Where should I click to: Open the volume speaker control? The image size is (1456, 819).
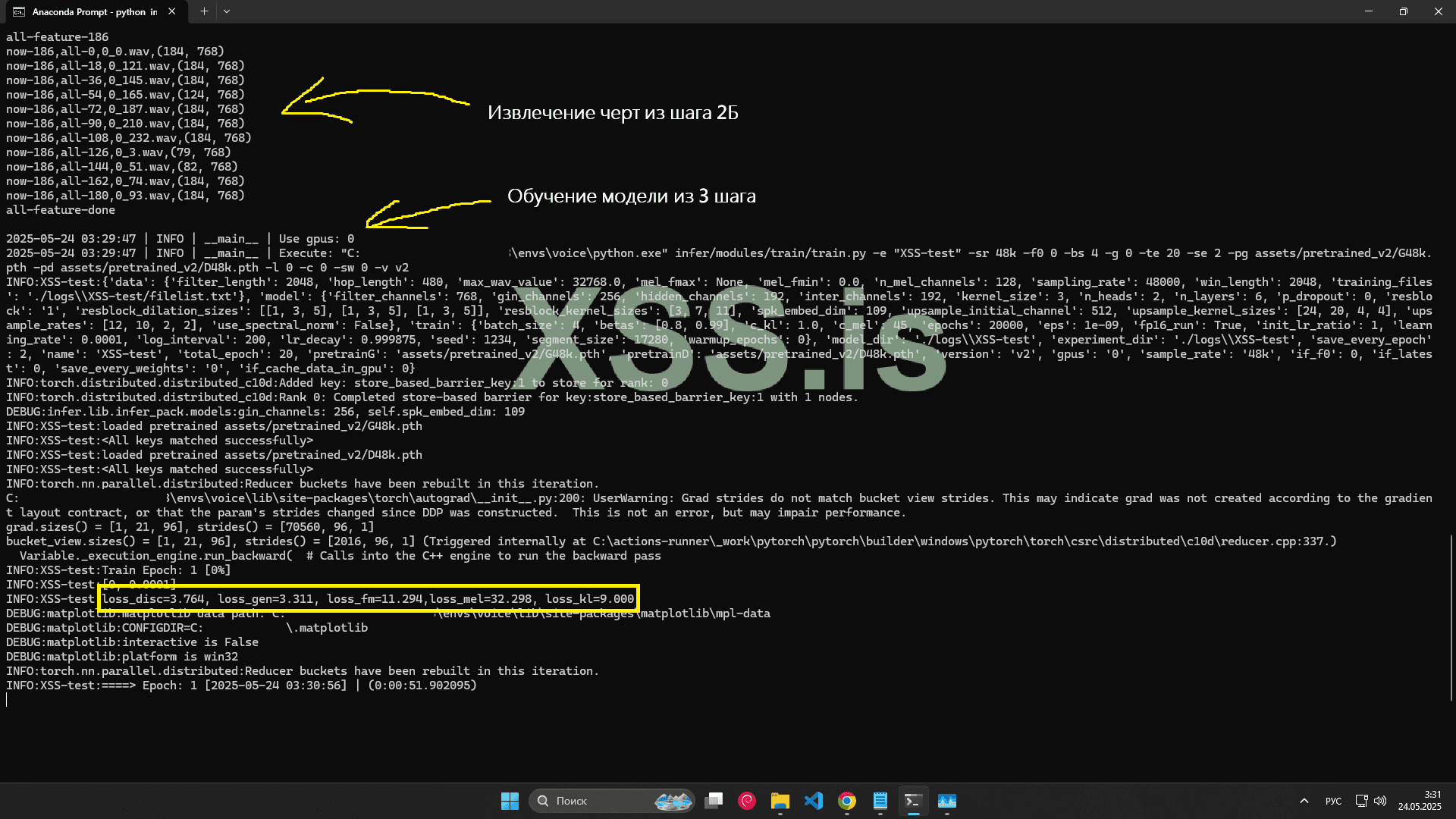tap(1380, 801)
